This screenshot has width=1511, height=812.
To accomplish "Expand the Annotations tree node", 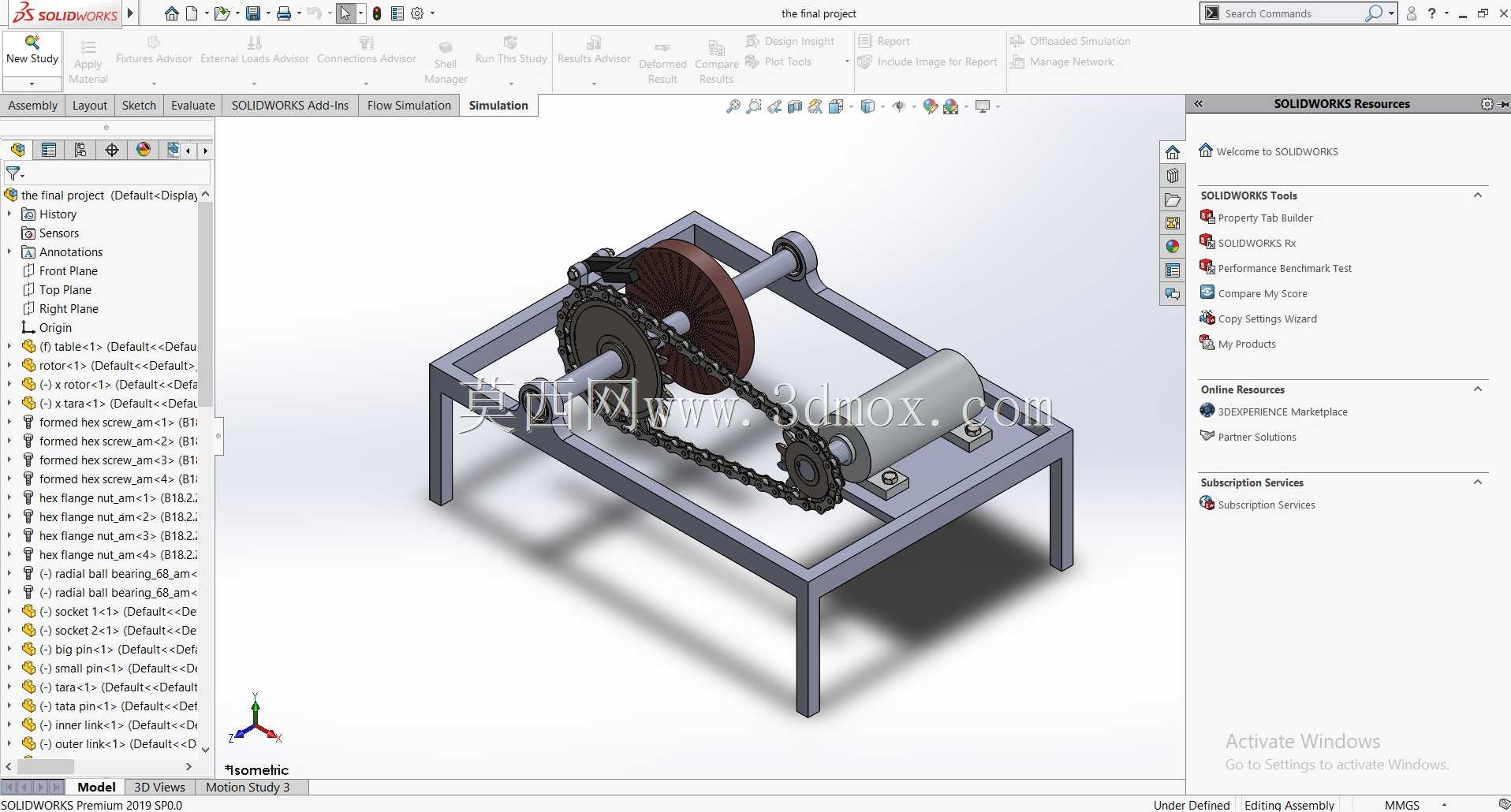I will click(9, 252).
